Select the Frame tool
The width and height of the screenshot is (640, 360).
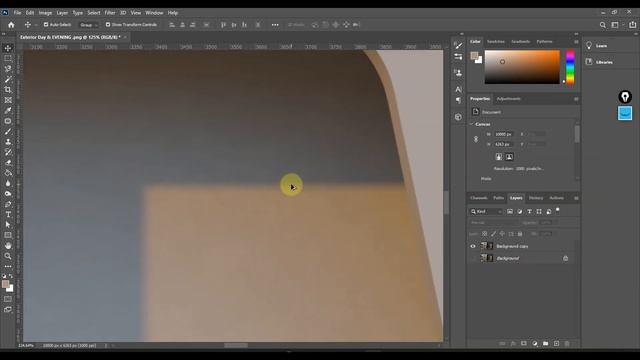point(8,100)
